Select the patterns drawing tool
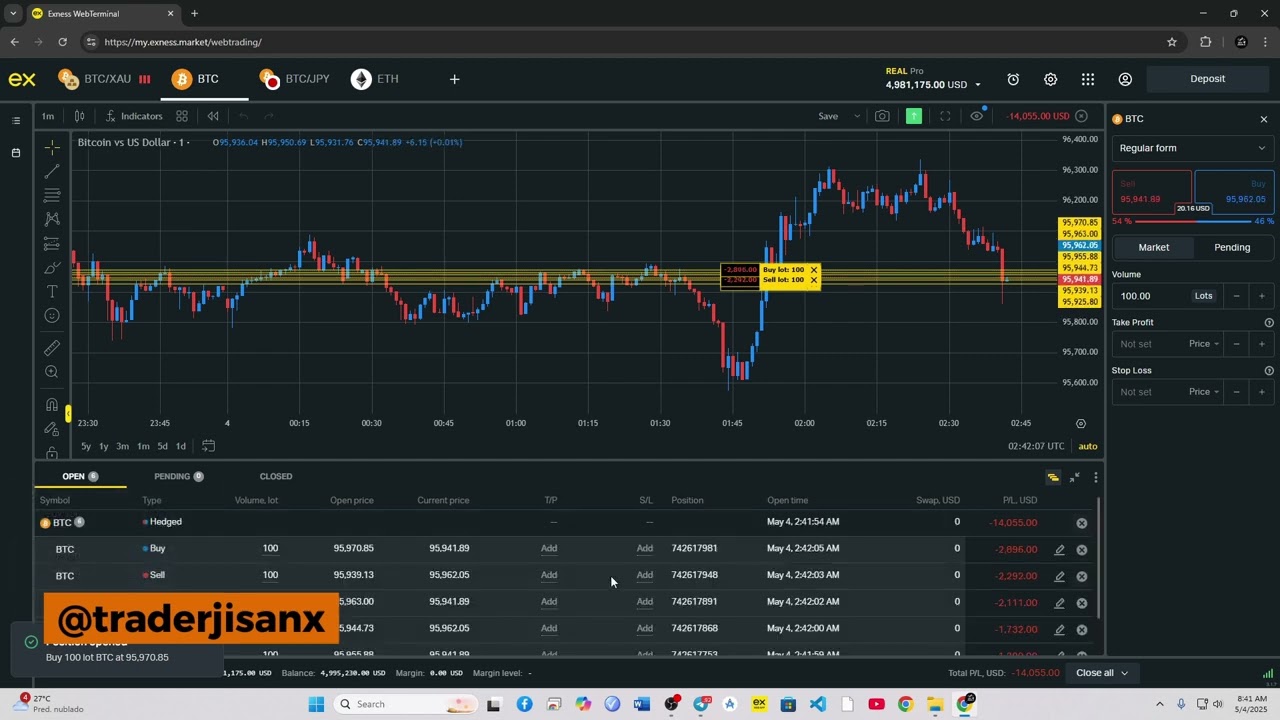The image size is (1280, 720). pos(52,219)
